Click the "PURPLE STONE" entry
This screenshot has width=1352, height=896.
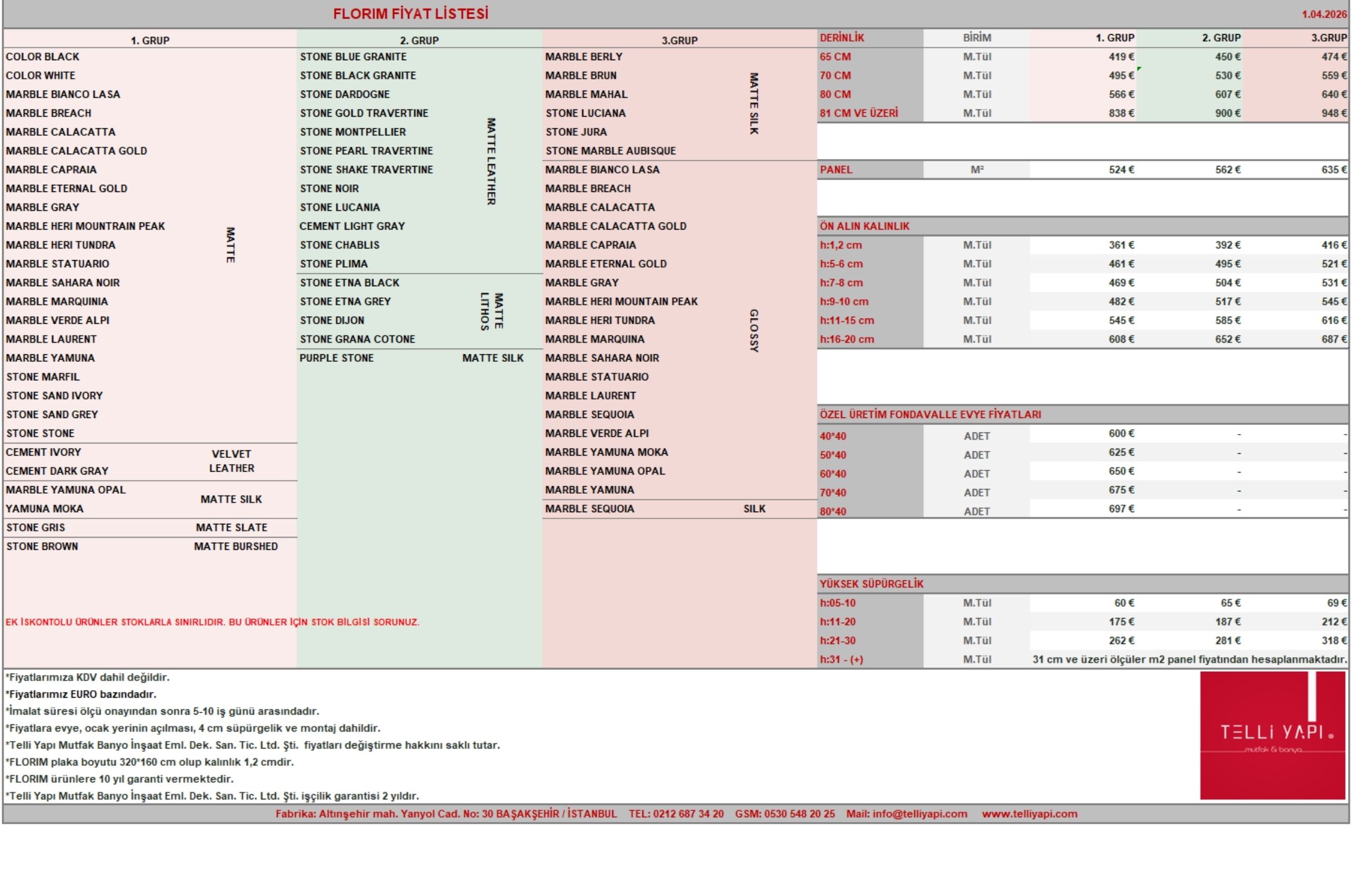[336, 358]
